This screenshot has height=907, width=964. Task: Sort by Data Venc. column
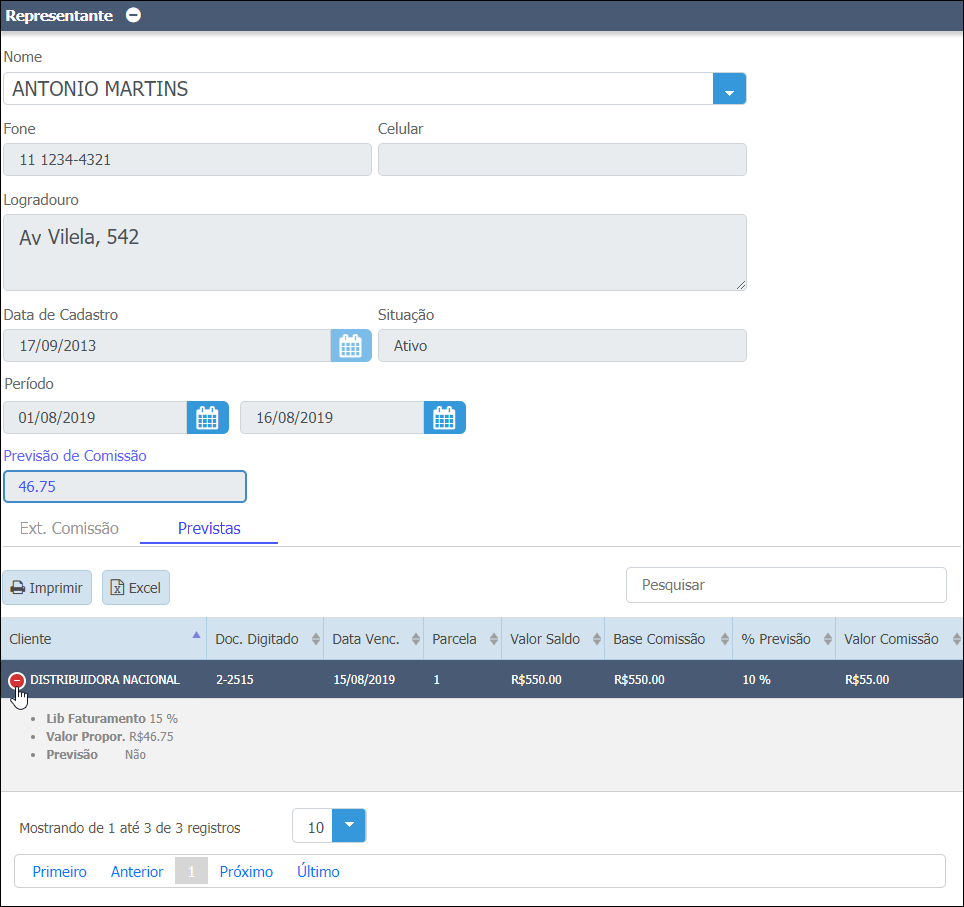[373, 639]
